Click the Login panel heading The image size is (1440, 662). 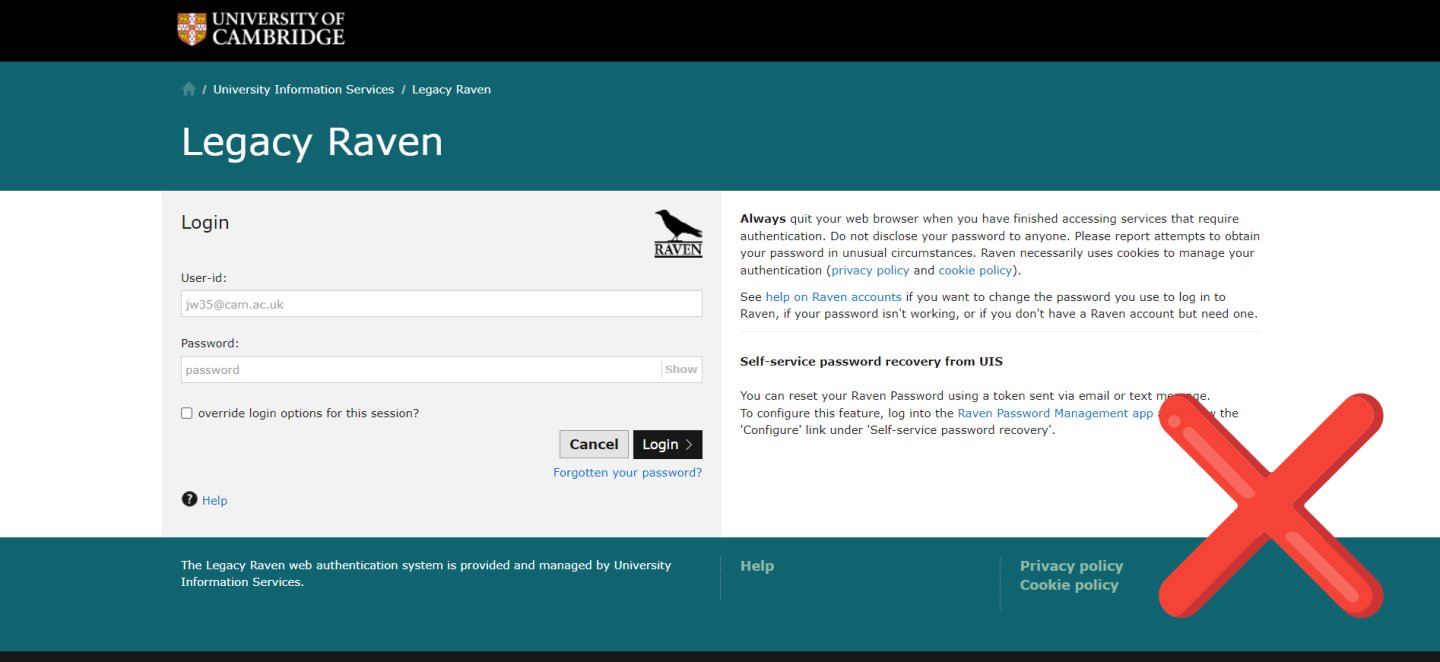tap(205, 222)
